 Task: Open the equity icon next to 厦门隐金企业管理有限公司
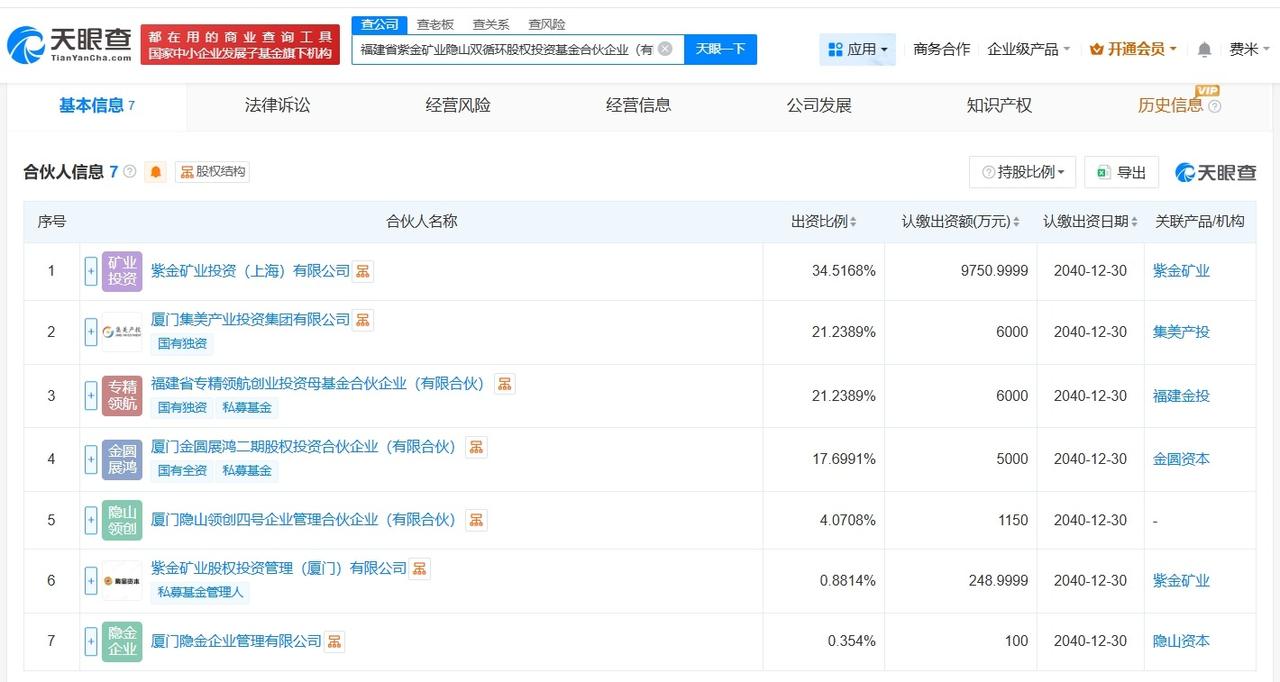pyautogui.click(x=334, y=641)
